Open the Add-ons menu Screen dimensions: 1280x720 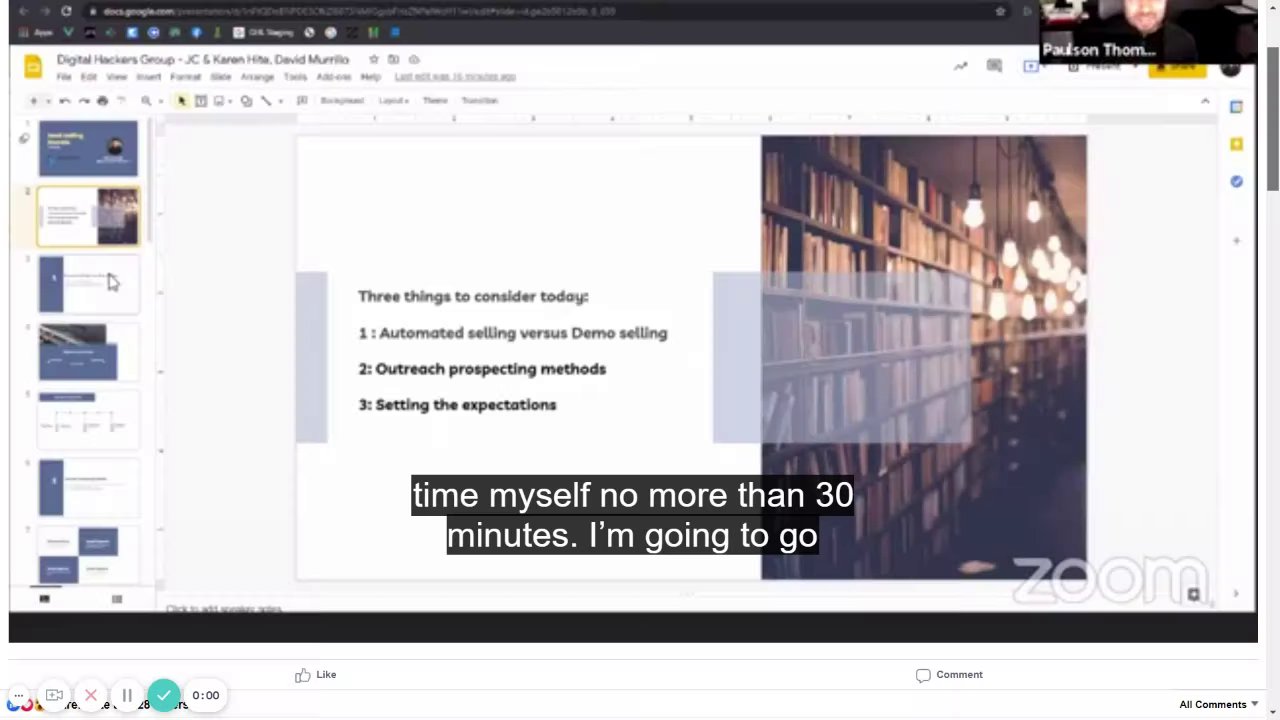pos(334,77)
